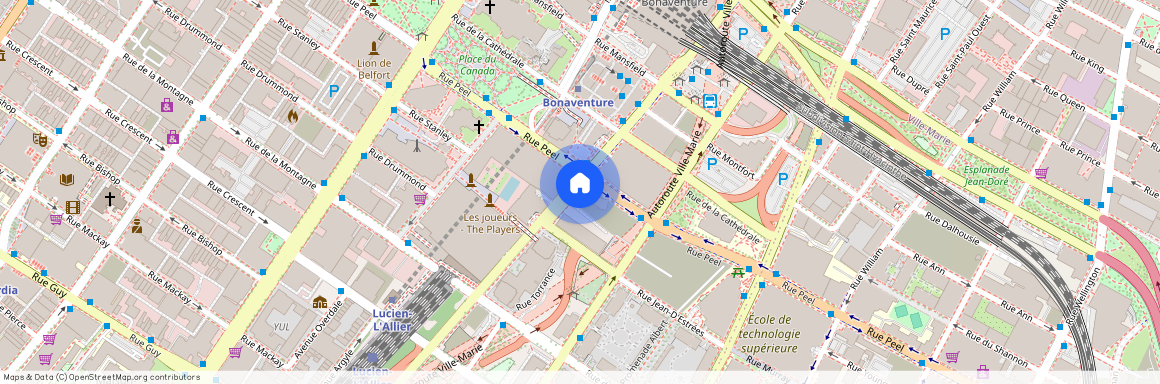
Task: Select the fire station flame icon
Action: (x=293, y=116)
